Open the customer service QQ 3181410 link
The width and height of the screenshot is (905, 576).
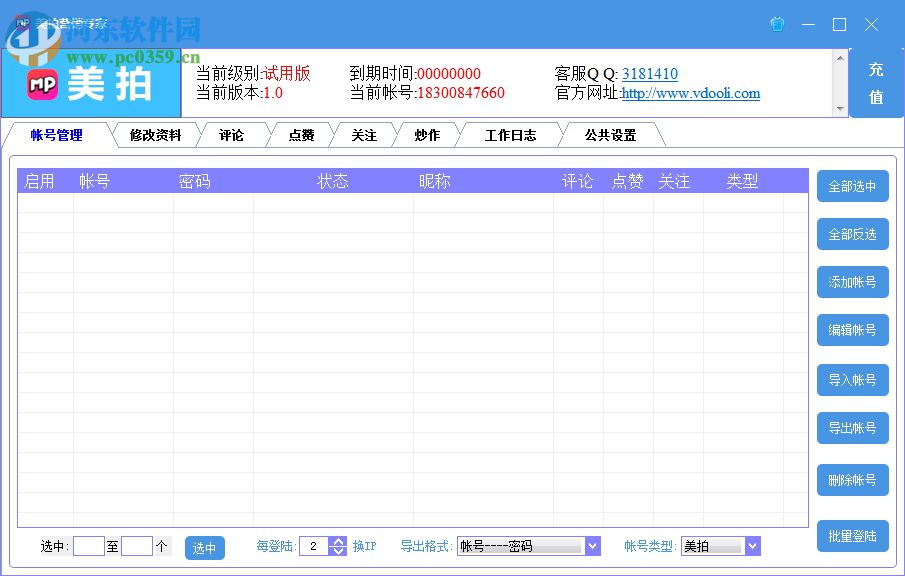(649, 73)
